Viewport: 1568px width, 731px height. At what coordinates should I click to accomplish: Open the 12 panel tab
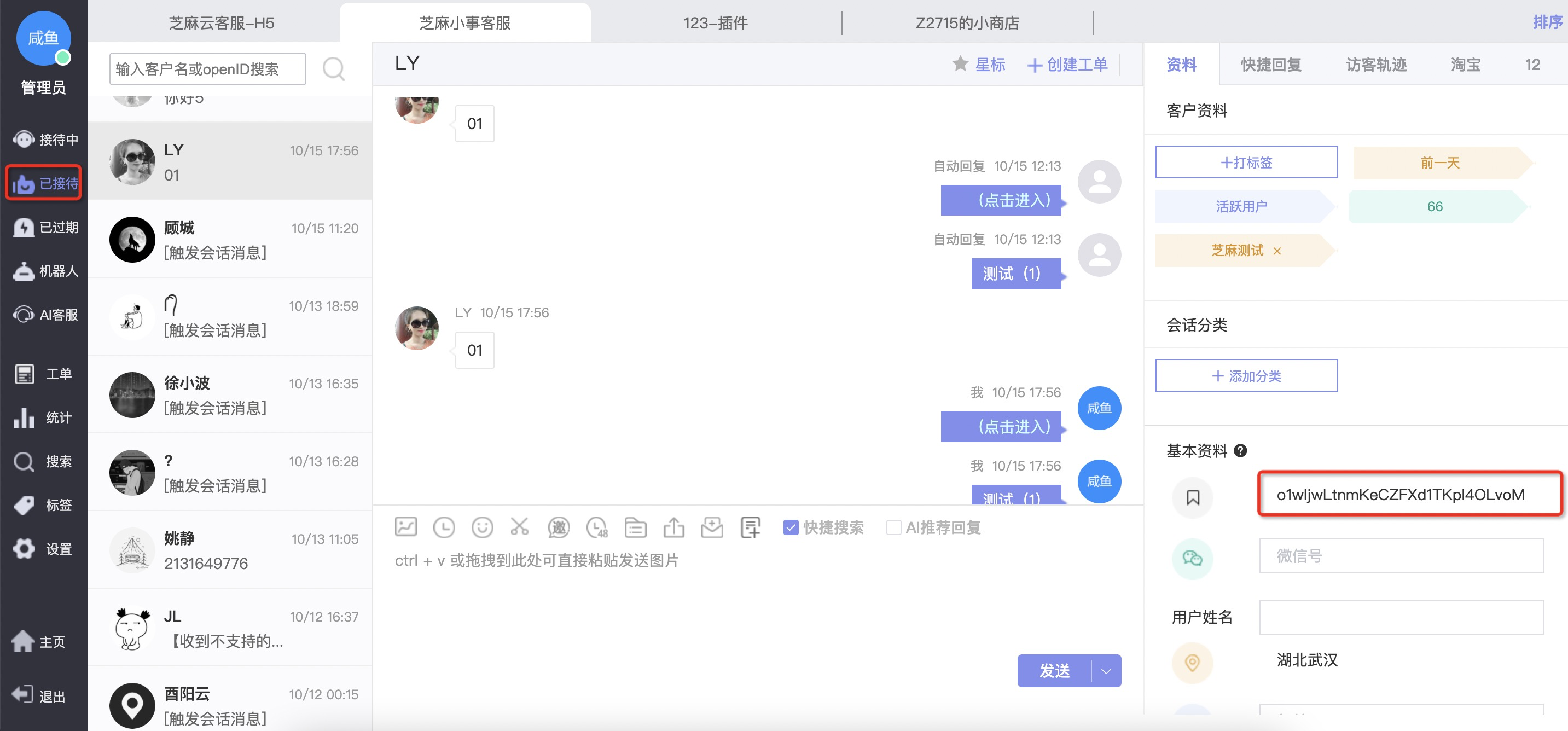[x=1532, y=65]
